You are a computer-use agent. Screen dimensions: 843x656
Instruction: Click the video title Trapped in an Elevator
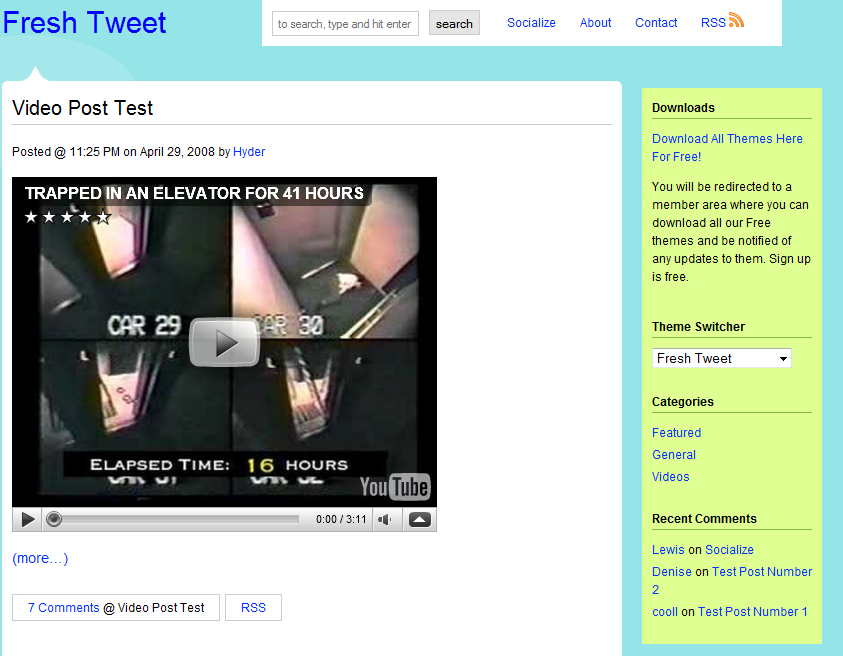point(194,193)
